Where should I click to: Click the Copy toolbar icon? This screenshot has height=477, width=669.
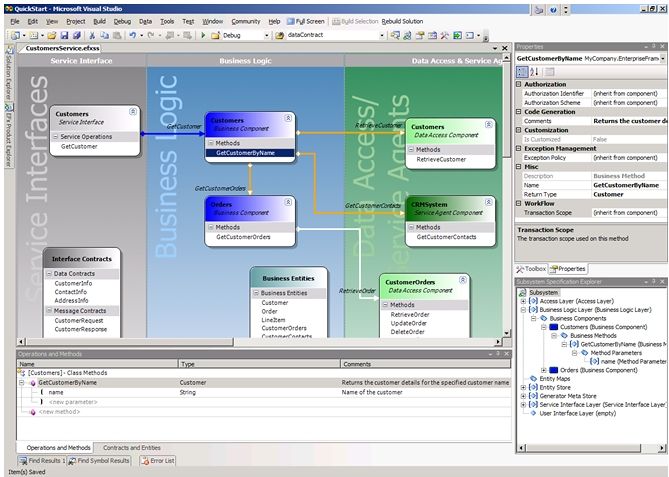point(104,35)
